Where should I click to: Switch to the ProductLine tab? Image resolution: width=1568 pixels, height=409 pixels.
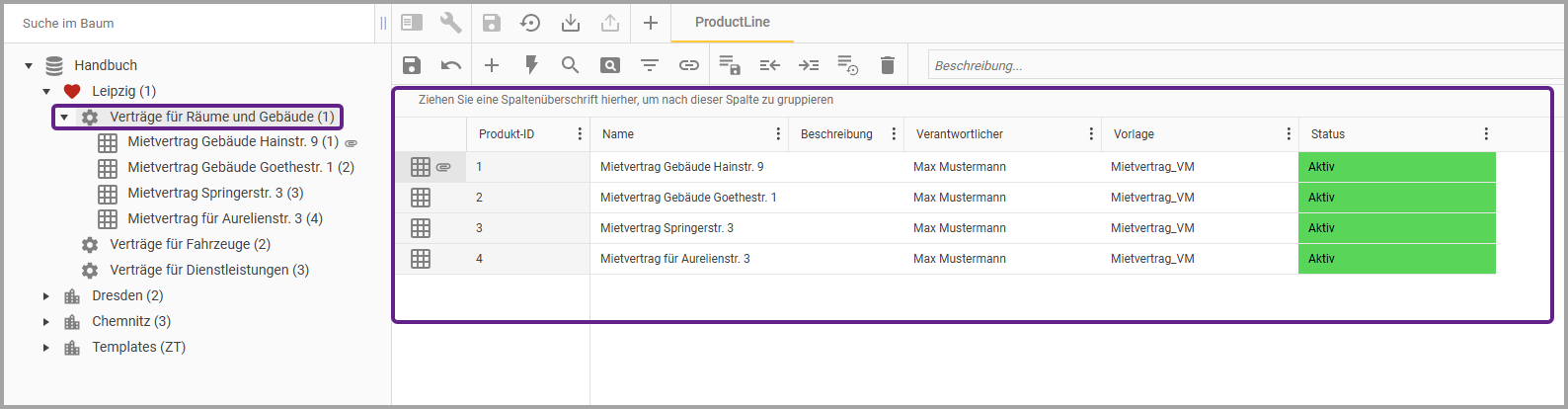(732, 22)
